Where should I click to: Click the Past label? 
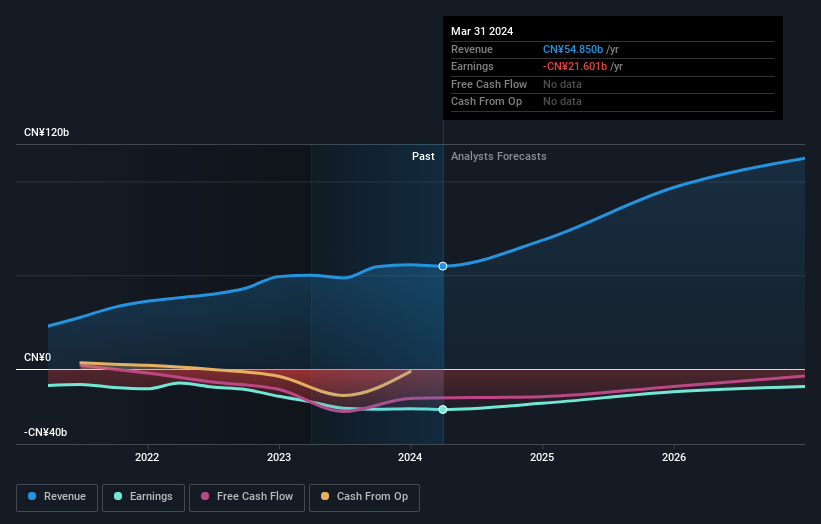click(x=423, y=157)
